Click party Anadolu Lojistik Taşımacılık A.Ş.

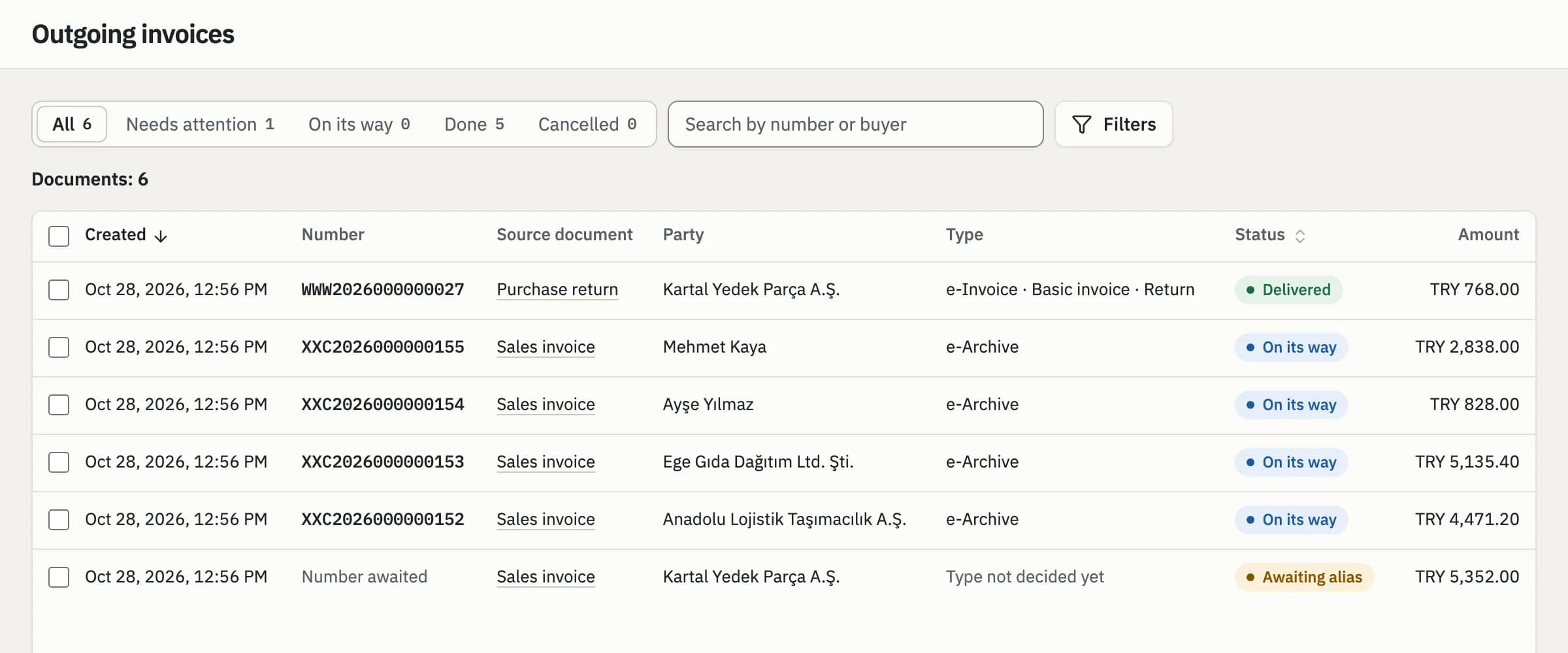click(x=785, y=519)
